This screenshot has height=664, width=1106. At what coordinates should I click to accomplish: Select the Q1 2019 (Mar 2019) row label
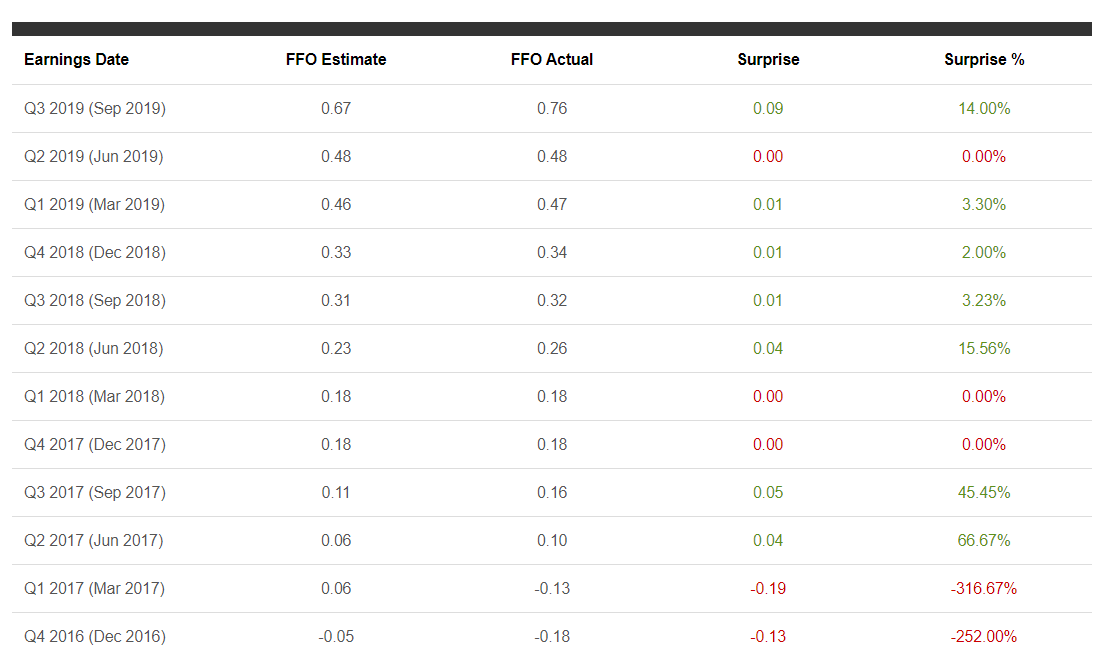(94, 204)
